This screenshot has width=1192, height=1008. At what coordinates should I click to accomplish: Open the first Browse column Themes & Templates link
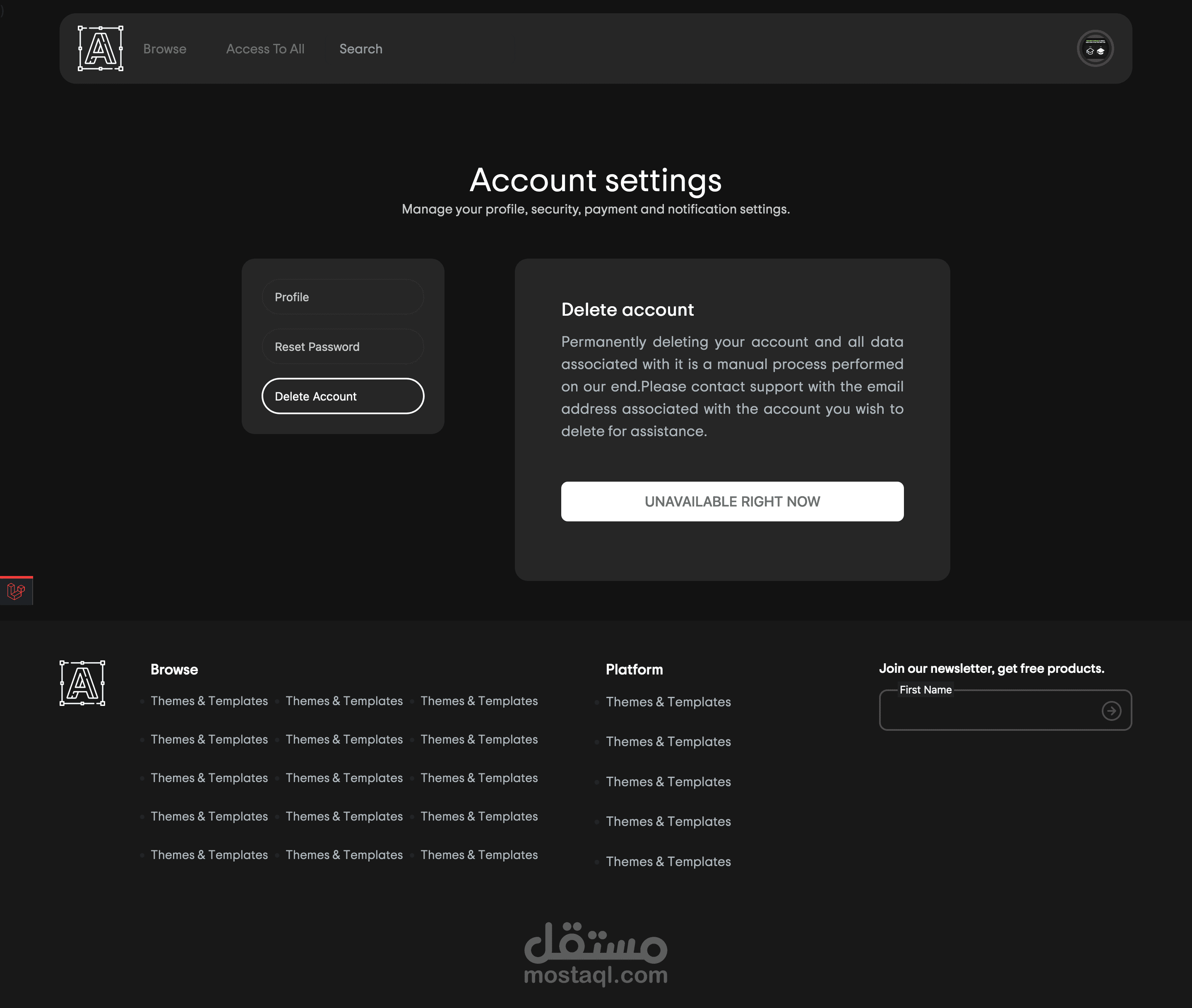click(x=209, y=701)
